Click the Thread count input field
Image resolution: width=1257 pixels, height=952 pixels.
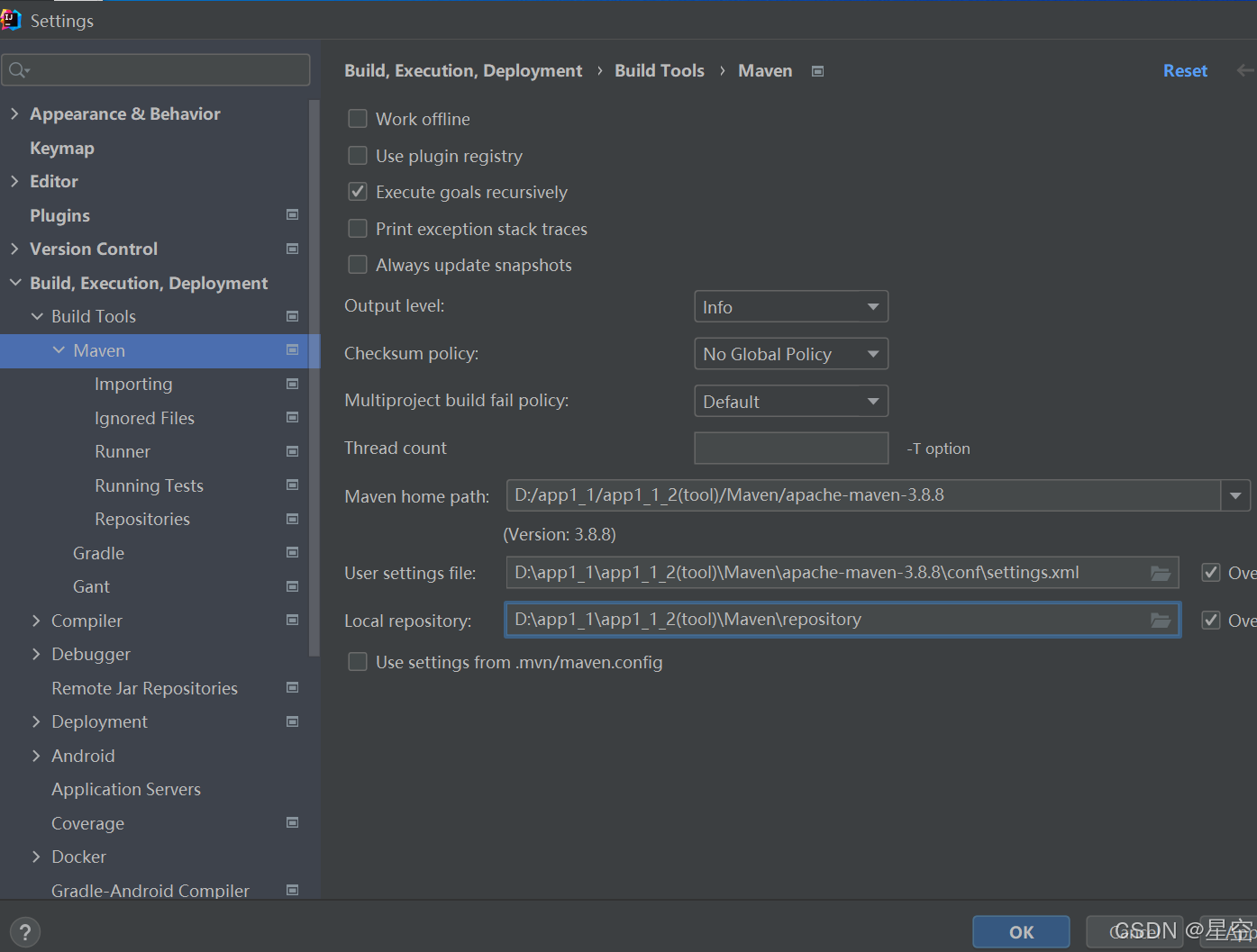click(x=791, y=448)
